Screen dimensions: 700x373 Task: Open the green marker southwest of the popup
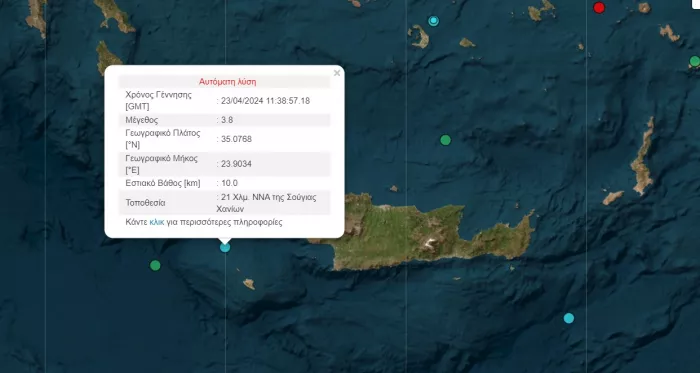pyautogui.click(x=155, y=265)
